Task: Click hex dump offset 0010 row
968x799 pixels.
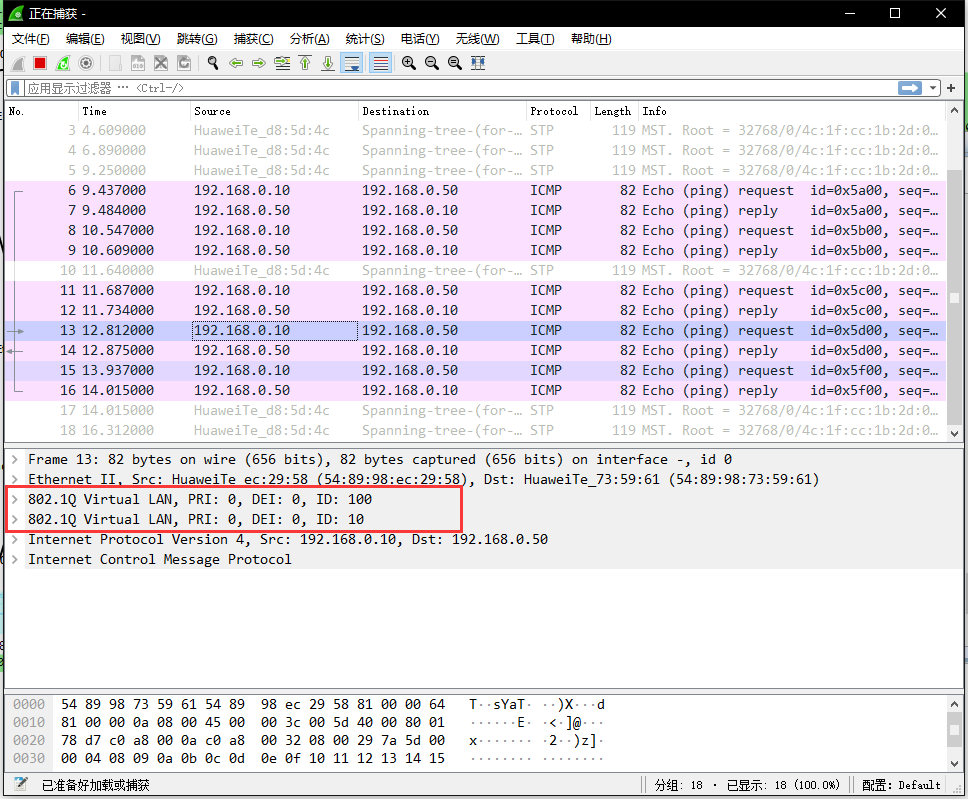Action: pos(309,722)
